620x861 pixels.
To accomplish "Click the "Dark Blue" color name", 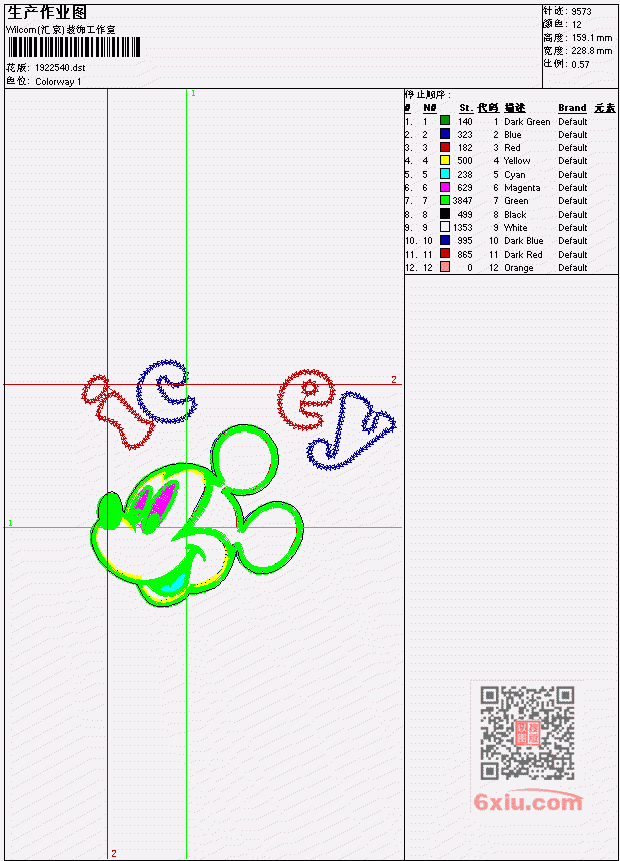I will click(x=524, y=241).
